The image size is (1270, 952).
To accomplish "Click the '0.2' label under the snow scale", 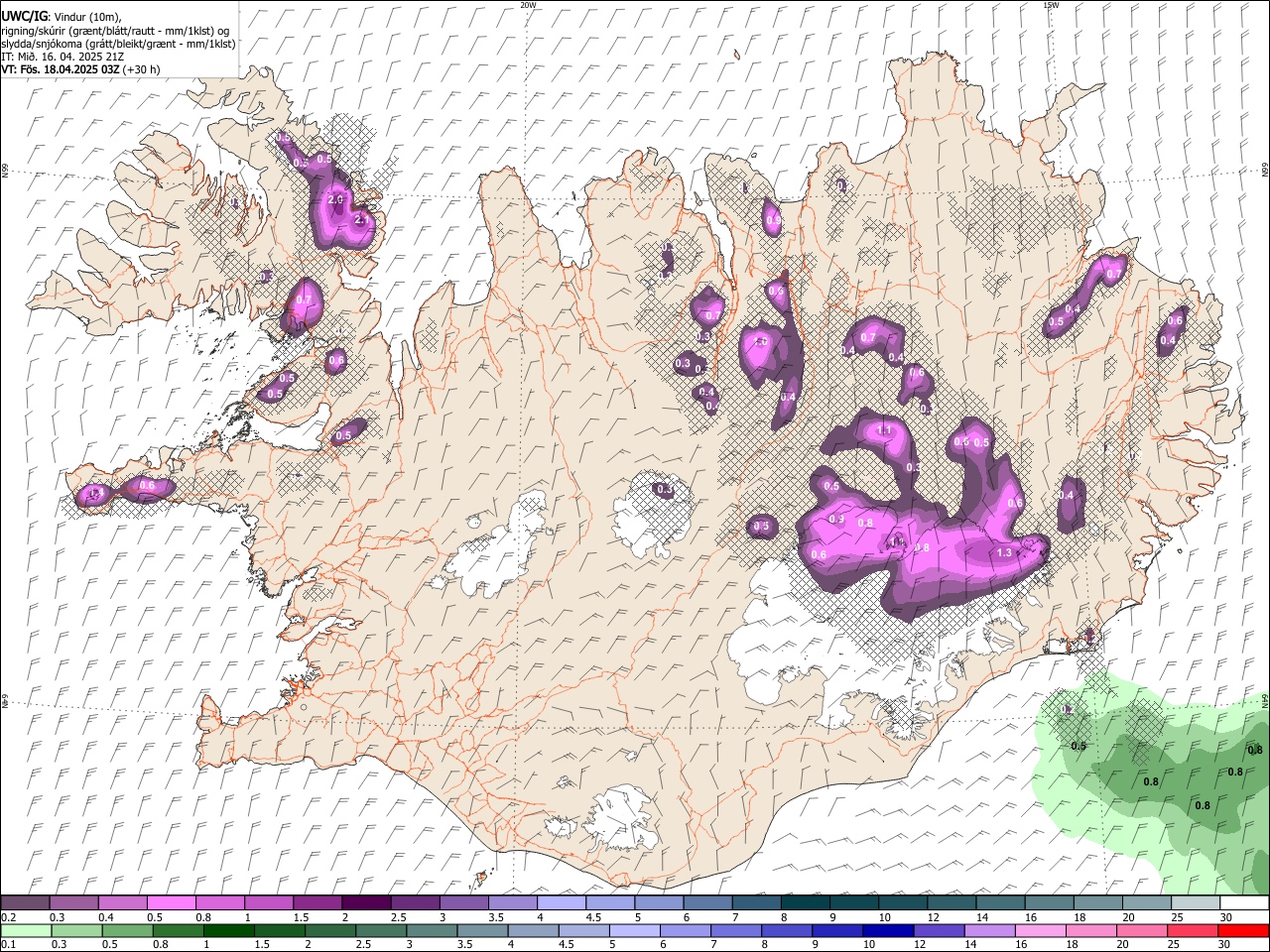I will [9, 917].
